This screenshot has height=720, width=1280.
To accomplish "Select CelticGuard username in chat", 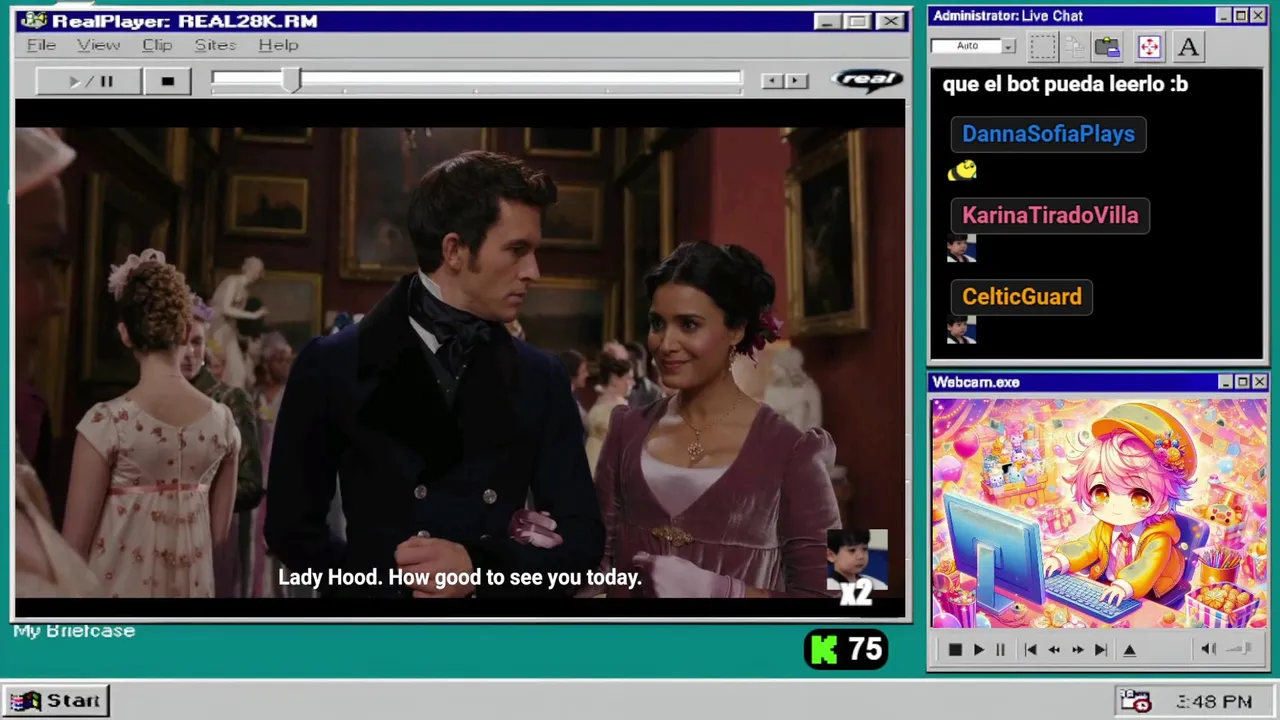I will pyautogui.click(x=1022, y=296).
